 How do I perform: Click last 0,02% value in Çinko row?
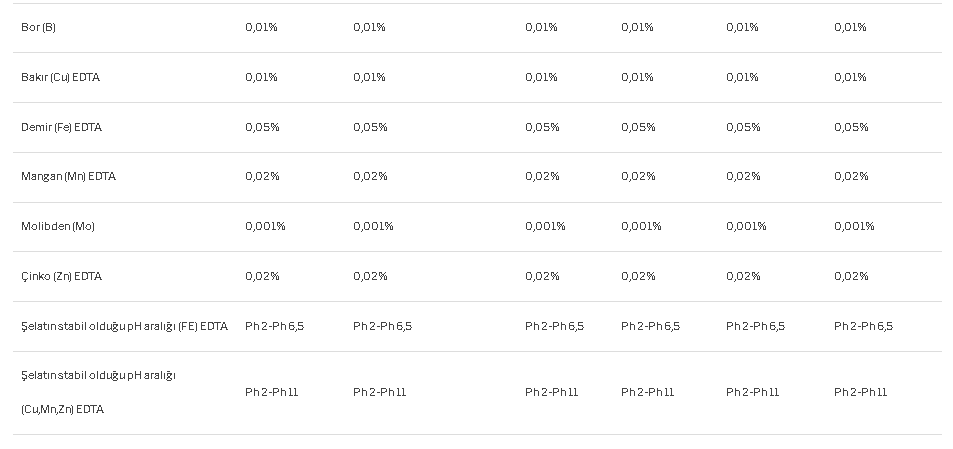pos(852,276)
